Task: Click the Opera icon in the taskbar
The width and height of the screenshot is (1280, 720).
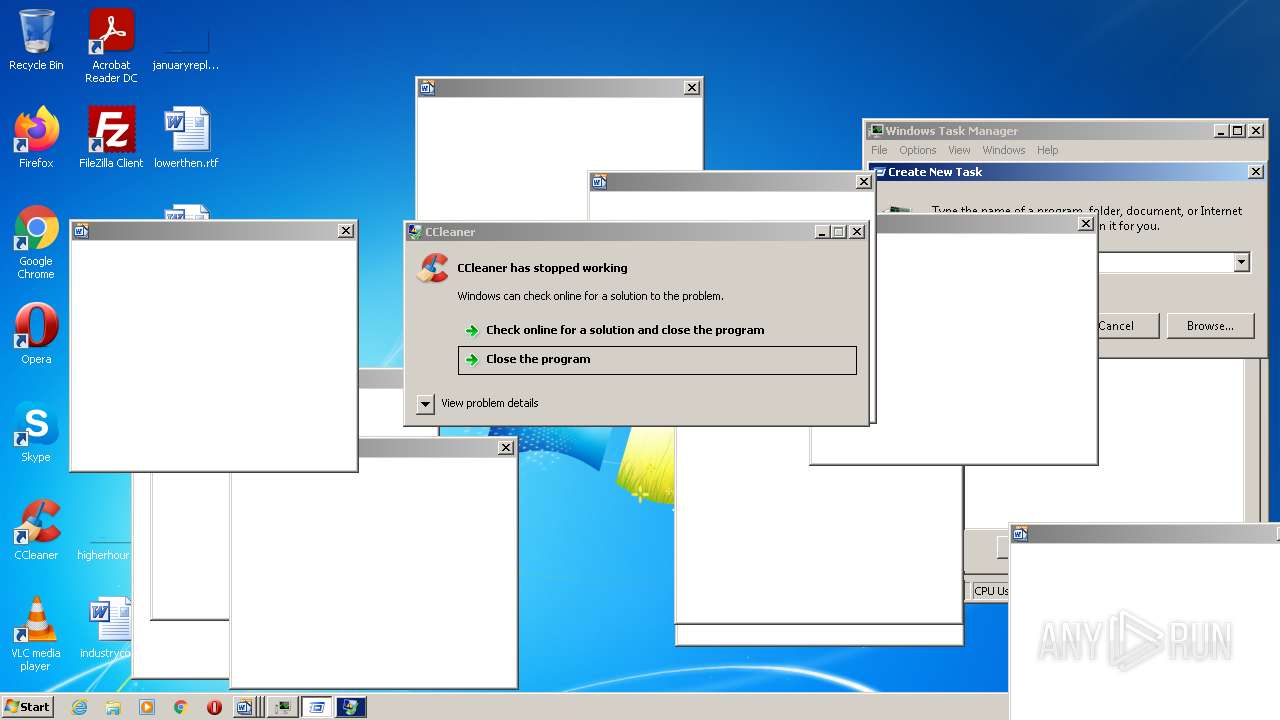Action: pos(214,707)
